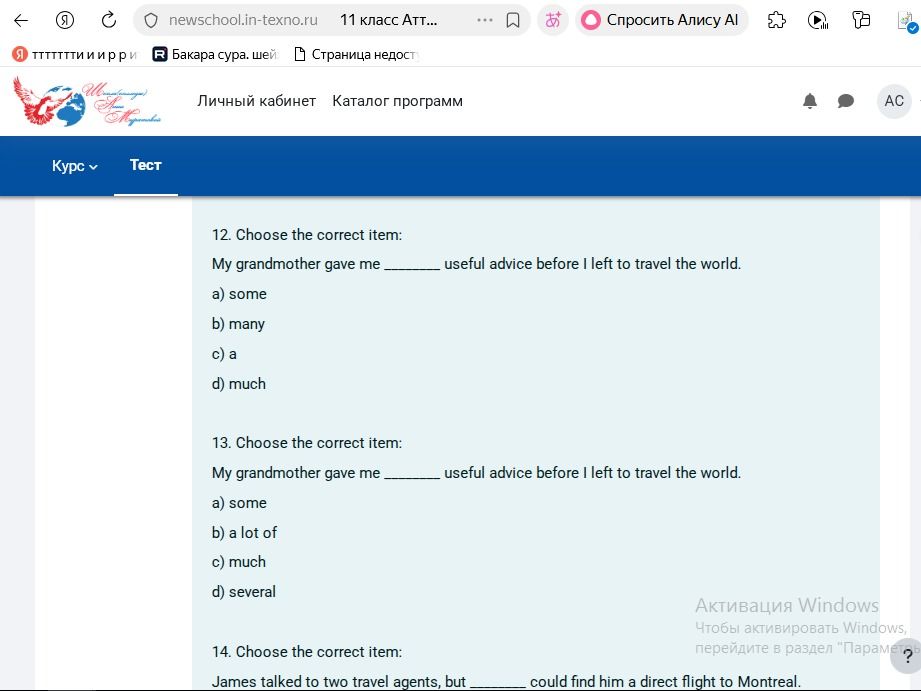Open notifications bell icon
The width and height of the screenshot is (921, 691).
(x=809, y=101)
